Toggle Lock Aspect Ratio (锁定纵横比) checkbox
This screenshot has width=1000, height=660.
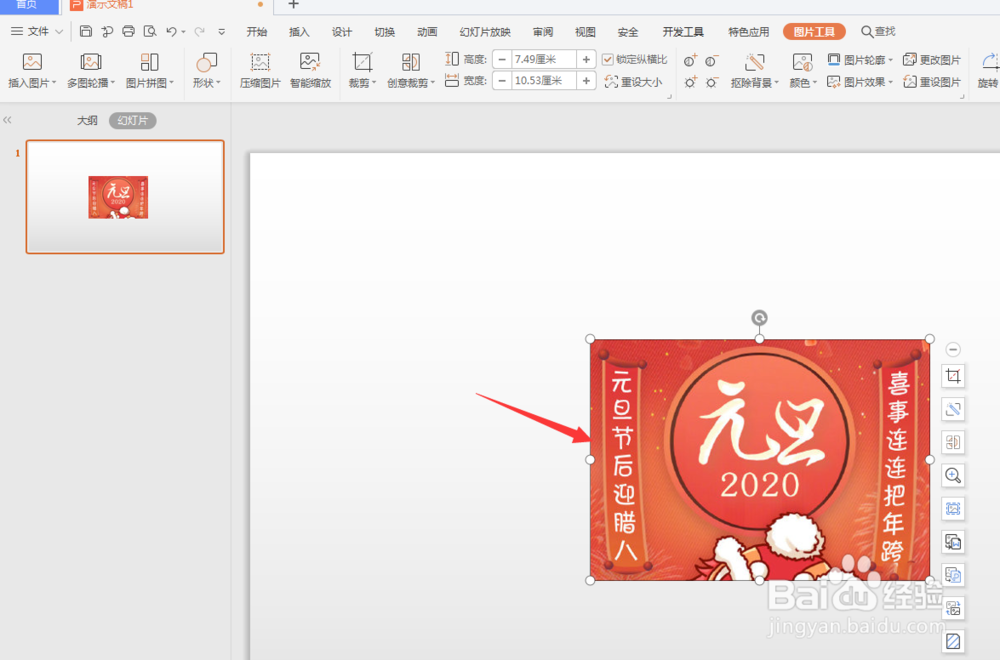[608, 59]
